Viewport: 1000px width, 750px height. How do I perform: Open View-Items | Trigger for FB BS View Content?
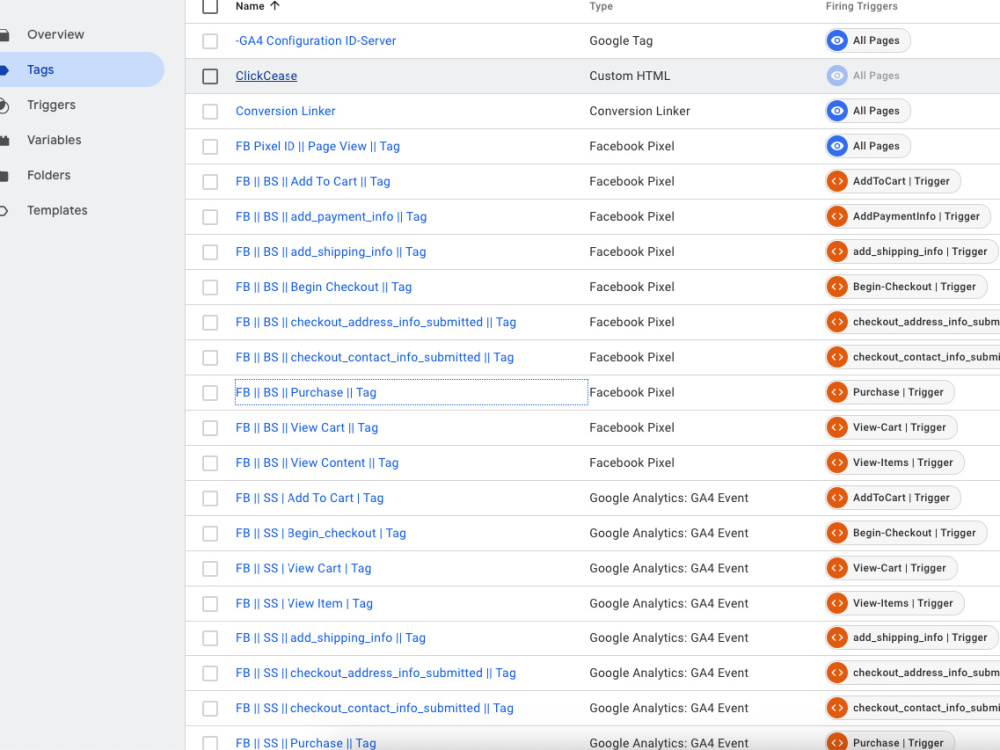(894, 462)
